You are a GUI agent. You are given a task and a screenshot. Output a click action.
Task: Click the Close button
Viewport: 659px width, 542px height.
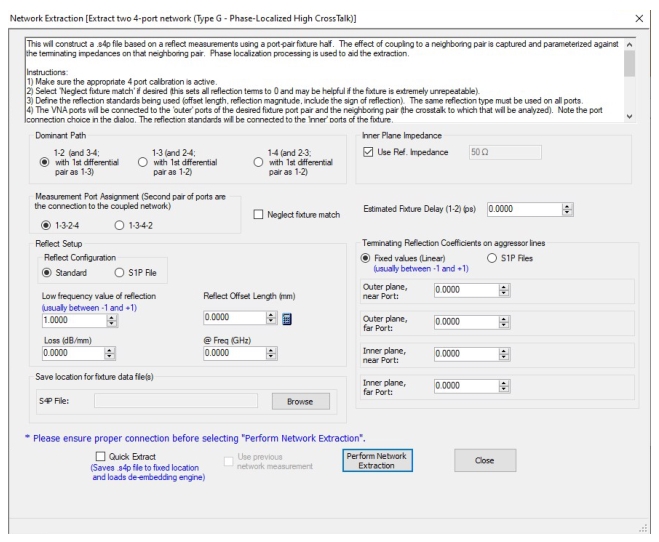(x=485, y=460)
